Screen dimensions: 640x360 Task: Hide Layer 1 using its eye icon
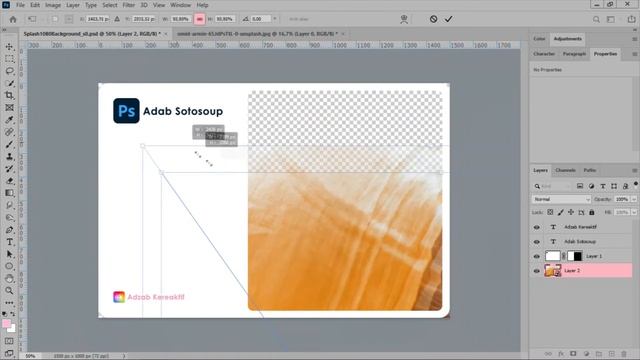point(537,256)
